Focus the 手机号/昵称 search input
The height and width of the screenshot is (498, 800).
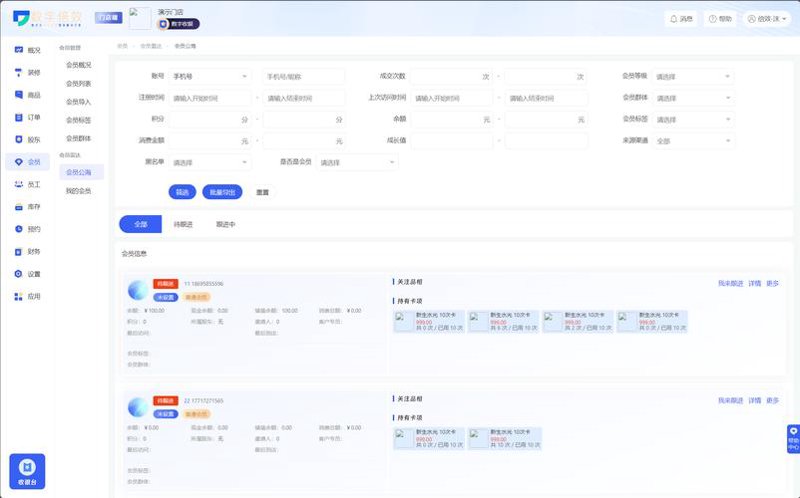[304, 77]
